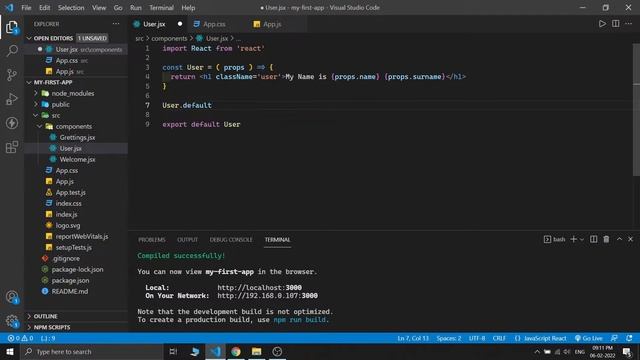Screen dimensions: 640x360
Task: Create a new terminal with plus icon
Action: pos(573,239)
